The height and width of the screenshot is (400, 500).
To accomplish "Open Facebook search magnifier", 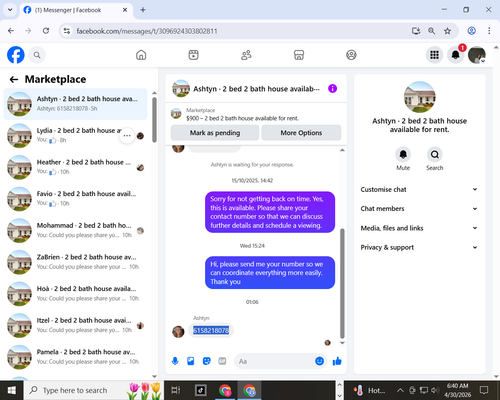I will tap(37, 55).
